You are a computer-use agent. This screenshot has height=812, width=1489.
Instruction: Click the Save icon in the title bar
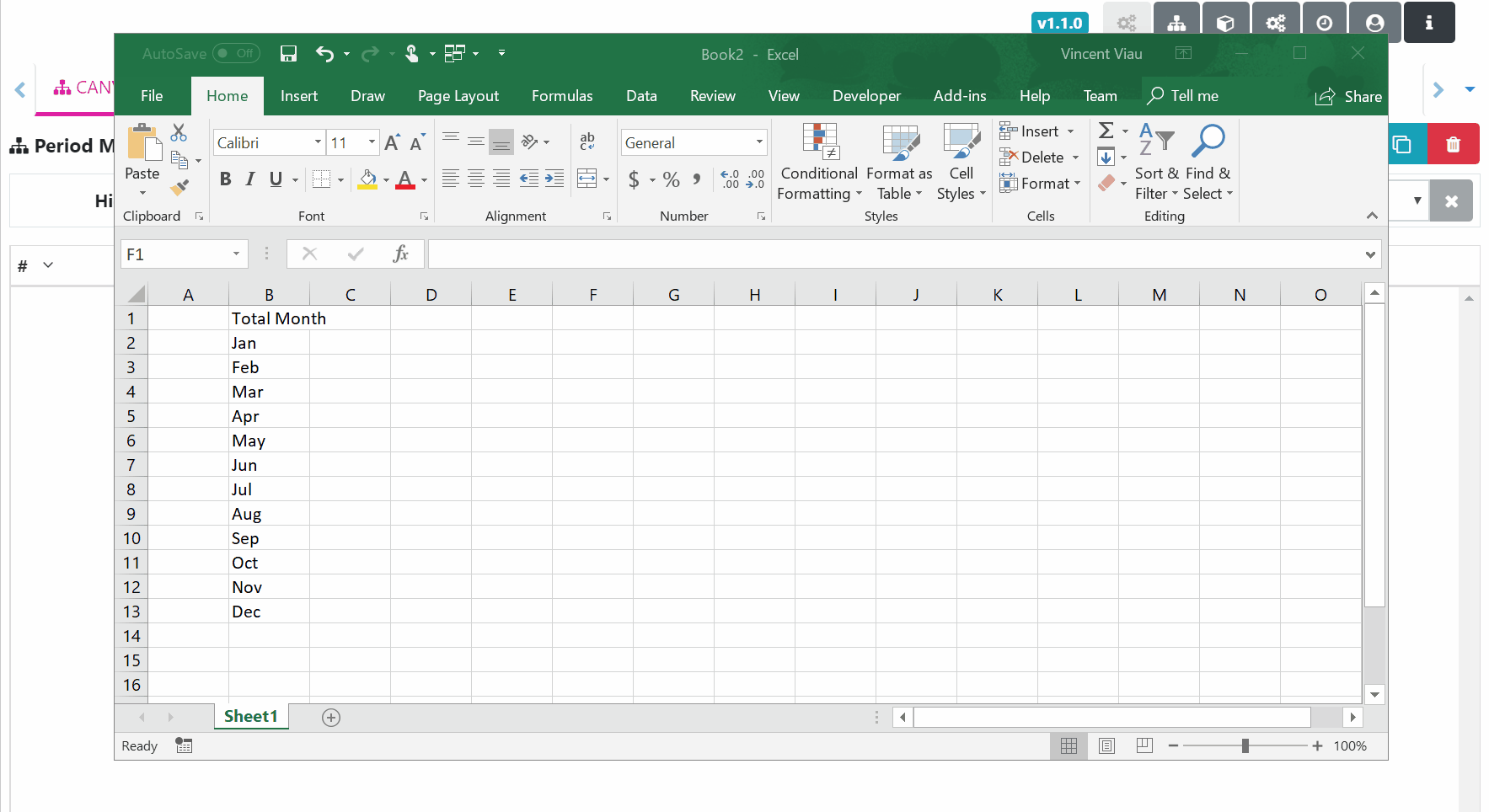[x=288, y=54]
